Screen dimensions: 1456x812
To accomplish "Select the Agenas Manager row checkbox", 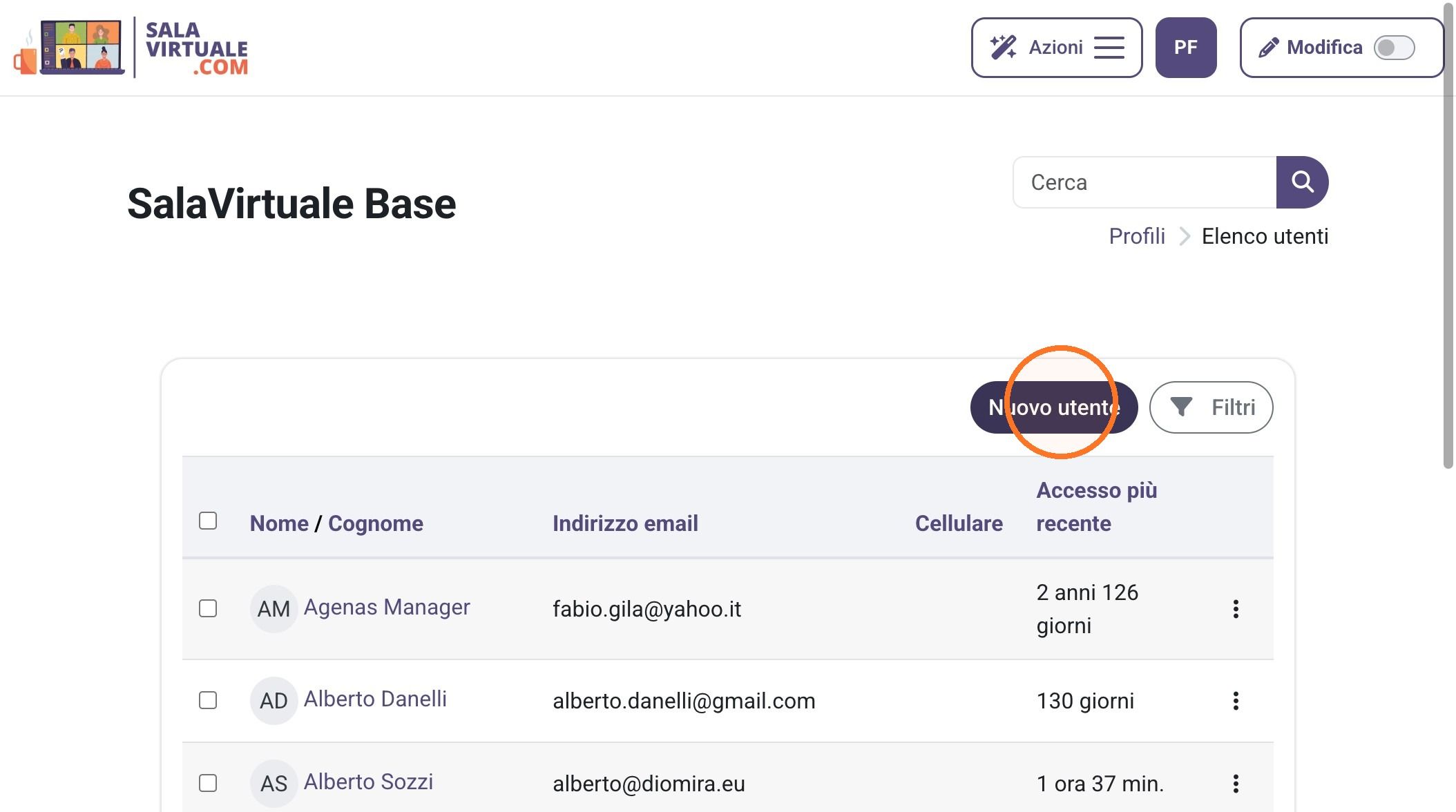I will 208,608.
